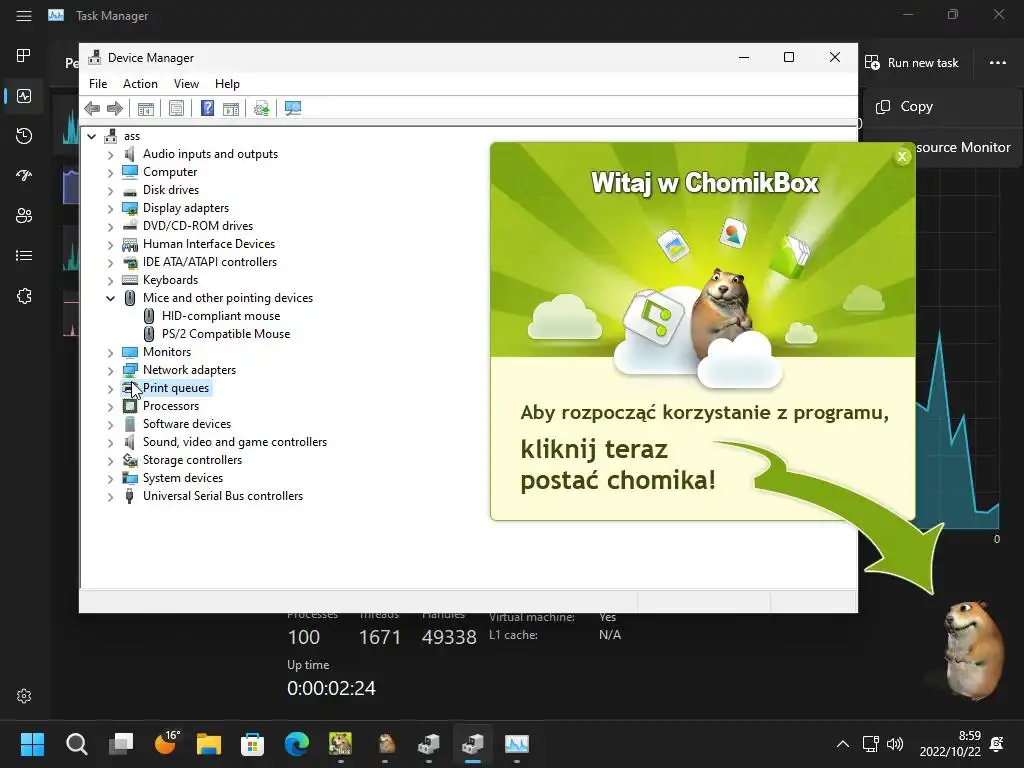Open App history icon in Task Manager sidebar
The width and height of the screenshot is (1024, 768).
[x=24, y=136]
